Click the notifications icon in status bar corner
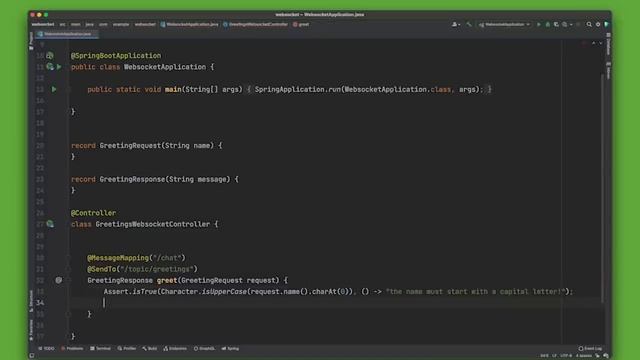 606,356
